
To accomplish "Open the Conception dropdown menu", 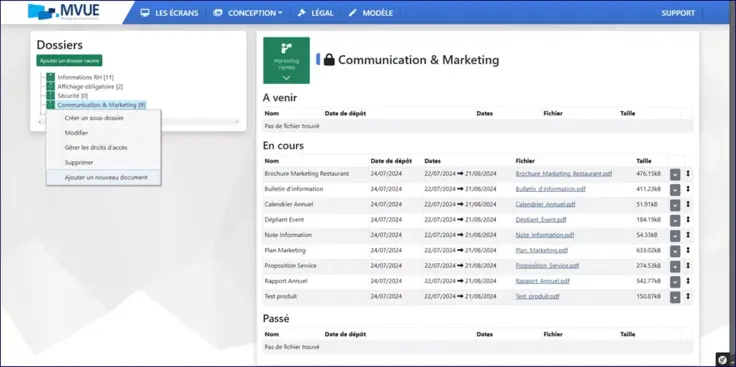I will pyautogui.click(x=247, y=13).
